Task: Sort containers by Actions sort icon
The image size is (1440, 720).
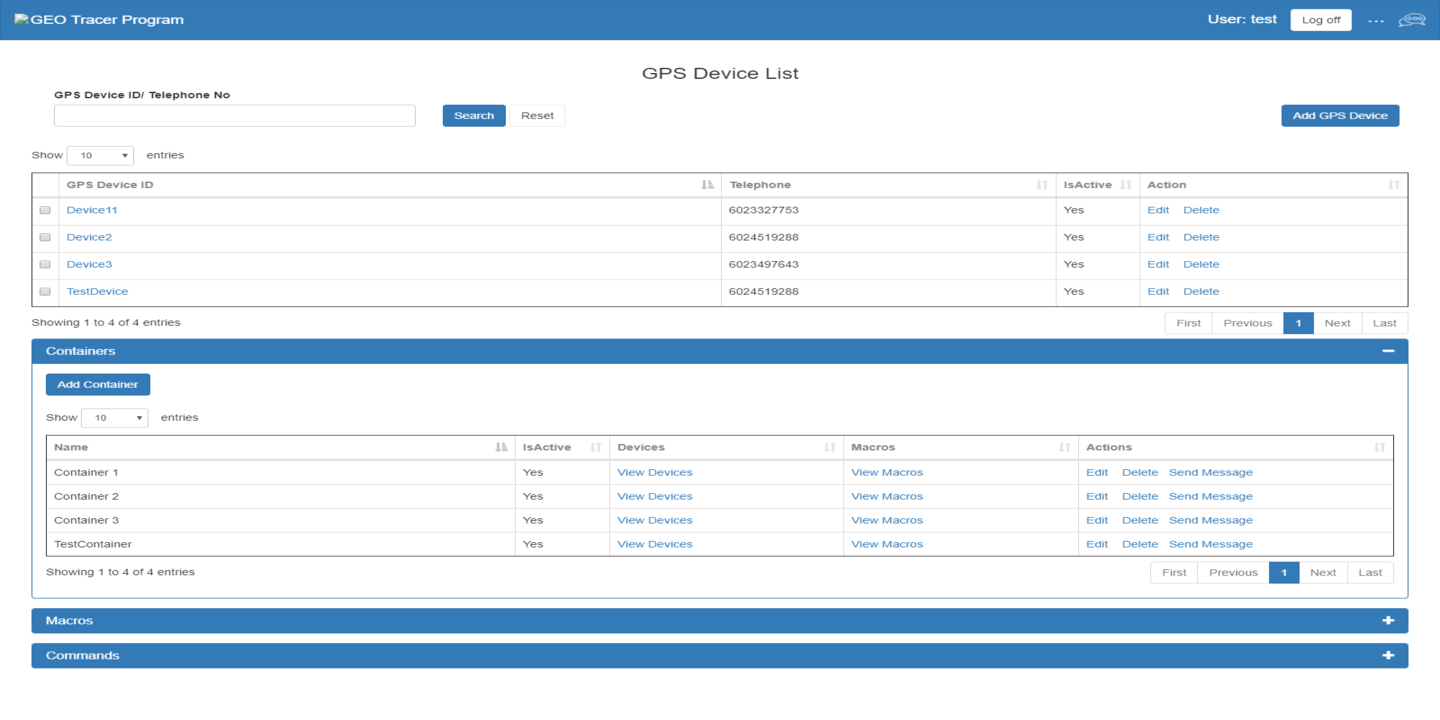Action: (x=1380, y=447)
